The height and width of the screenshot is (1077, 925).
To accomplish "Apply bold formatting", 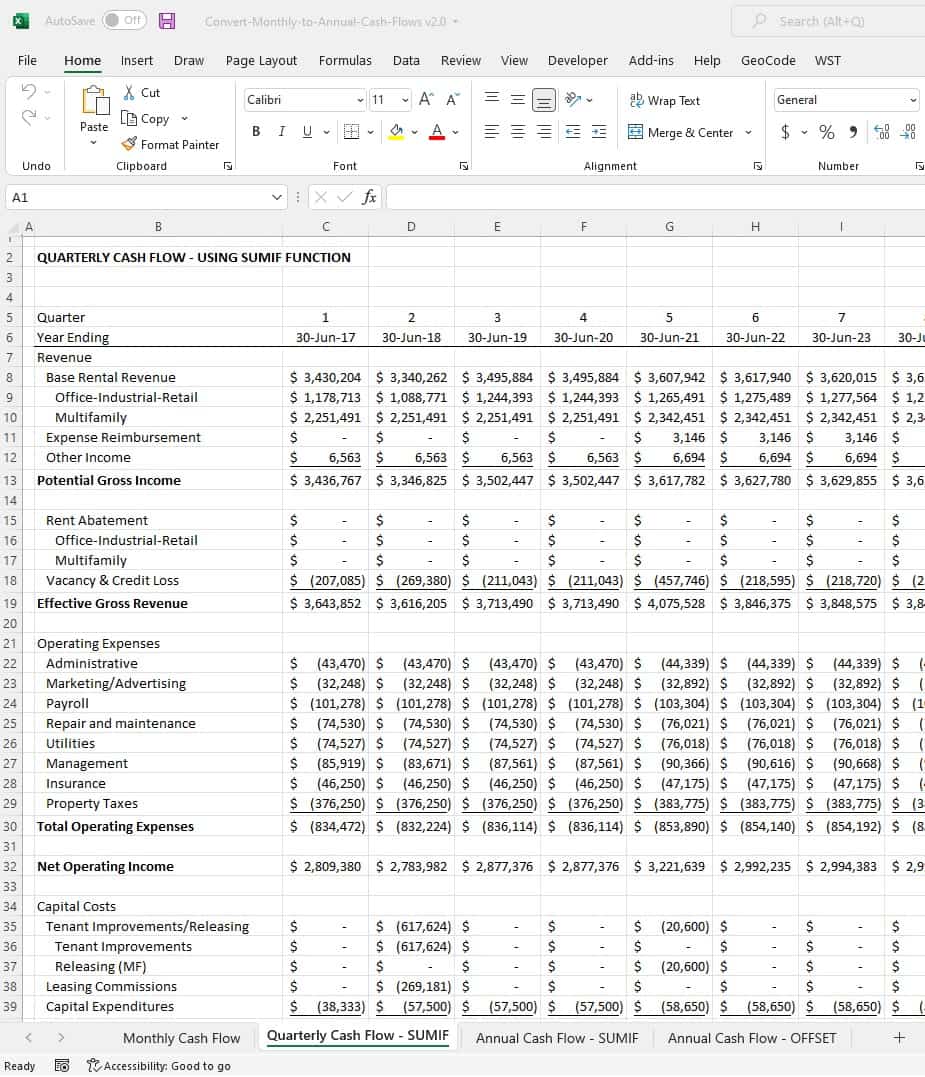I will pyautogui.click(x=256, y=132).
